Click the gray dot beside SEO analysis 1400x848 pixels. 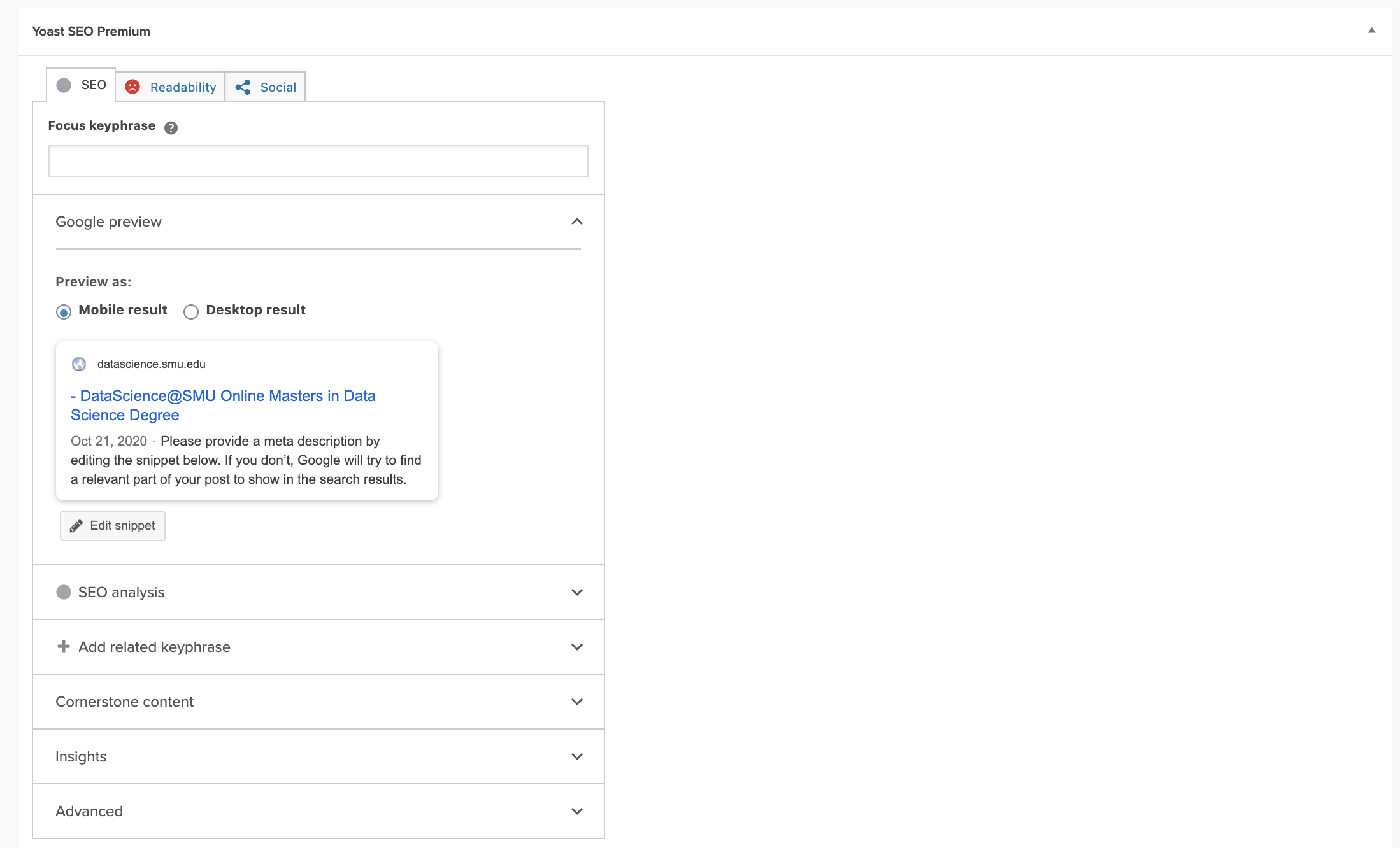click(x=64, y=592)
